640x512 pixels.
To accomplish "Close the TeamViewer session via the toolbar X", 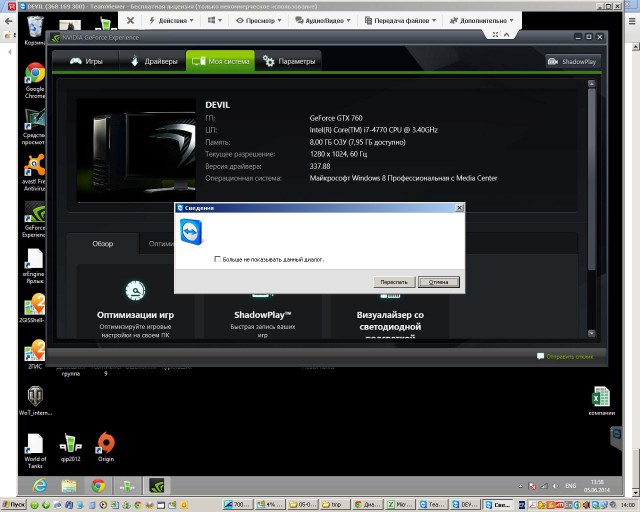I will pos(130,20).
